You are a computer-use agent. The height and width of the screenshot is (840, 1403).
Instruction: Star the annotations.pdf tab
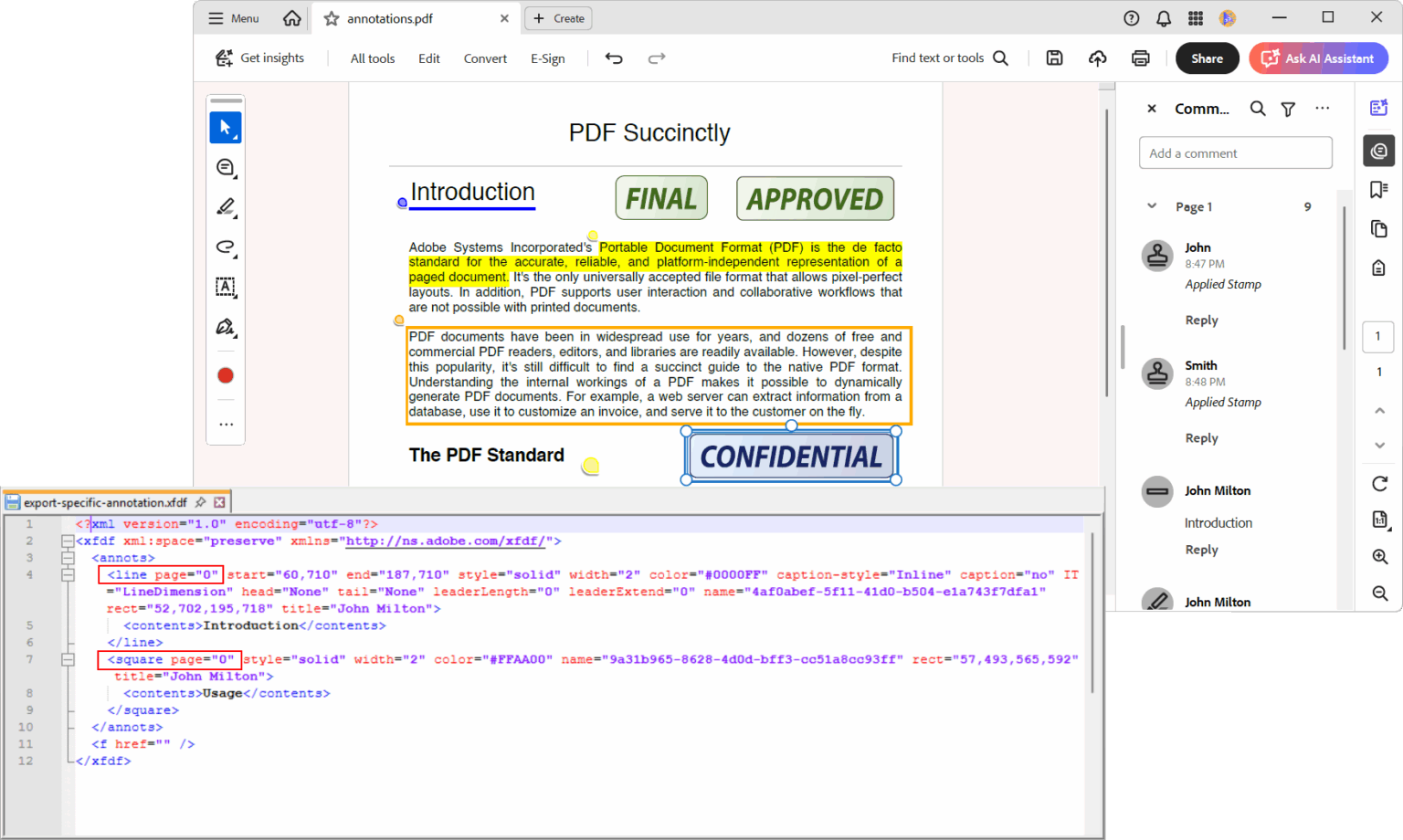tap(332, 18)
